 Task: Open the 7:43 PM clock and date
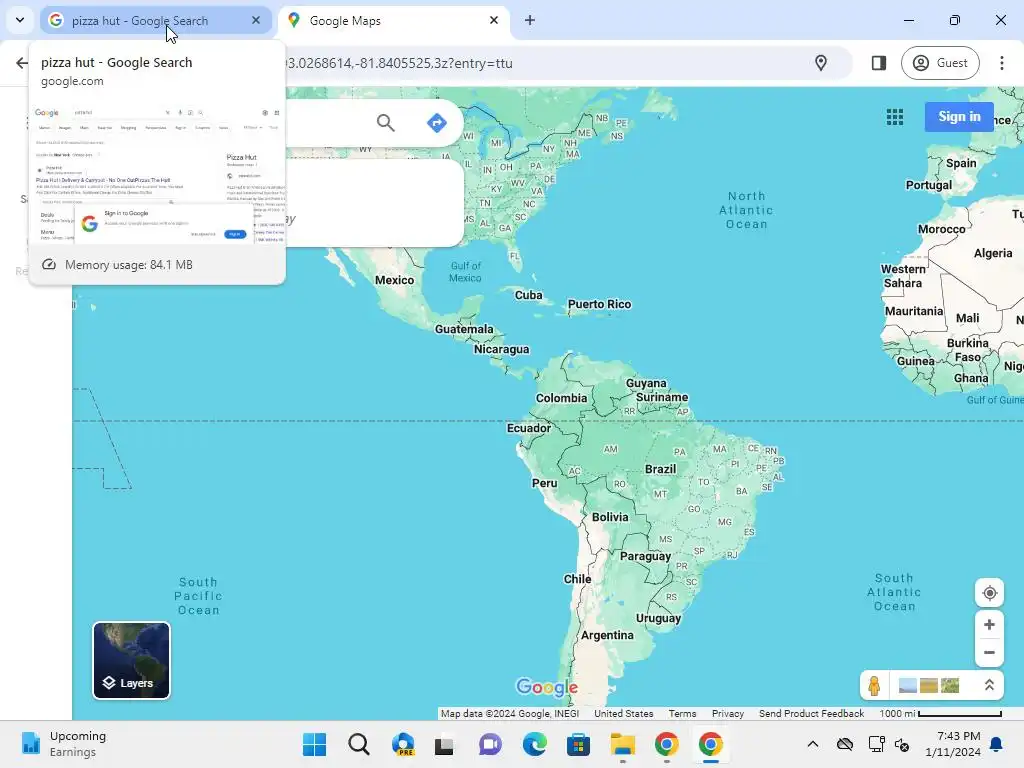(x=953, y=744)
